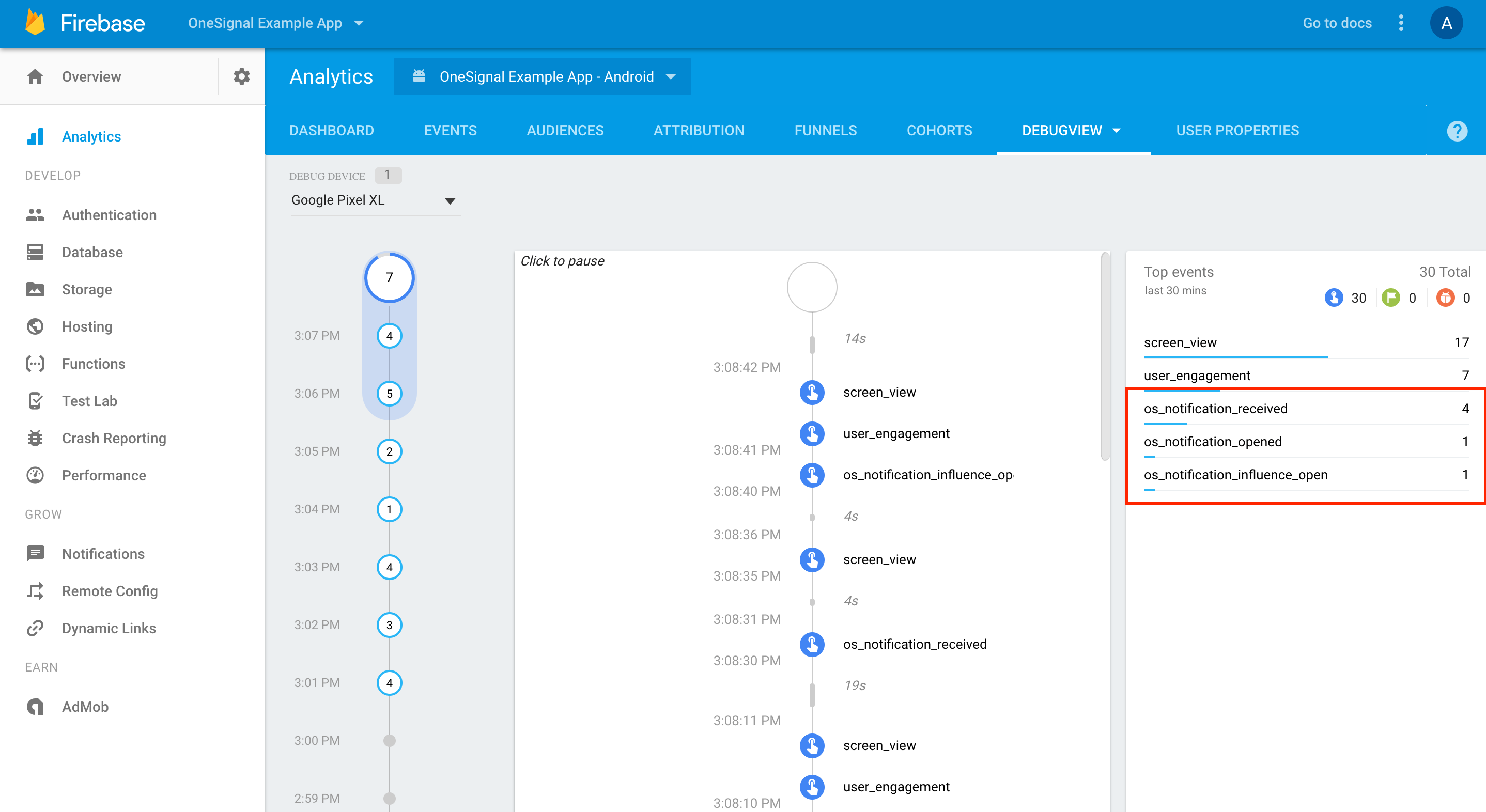The height and width of the screenshot is (812, 1486).
Task: Click the Storage image icon
Action: pyautogui.click(x=35, y=289)
